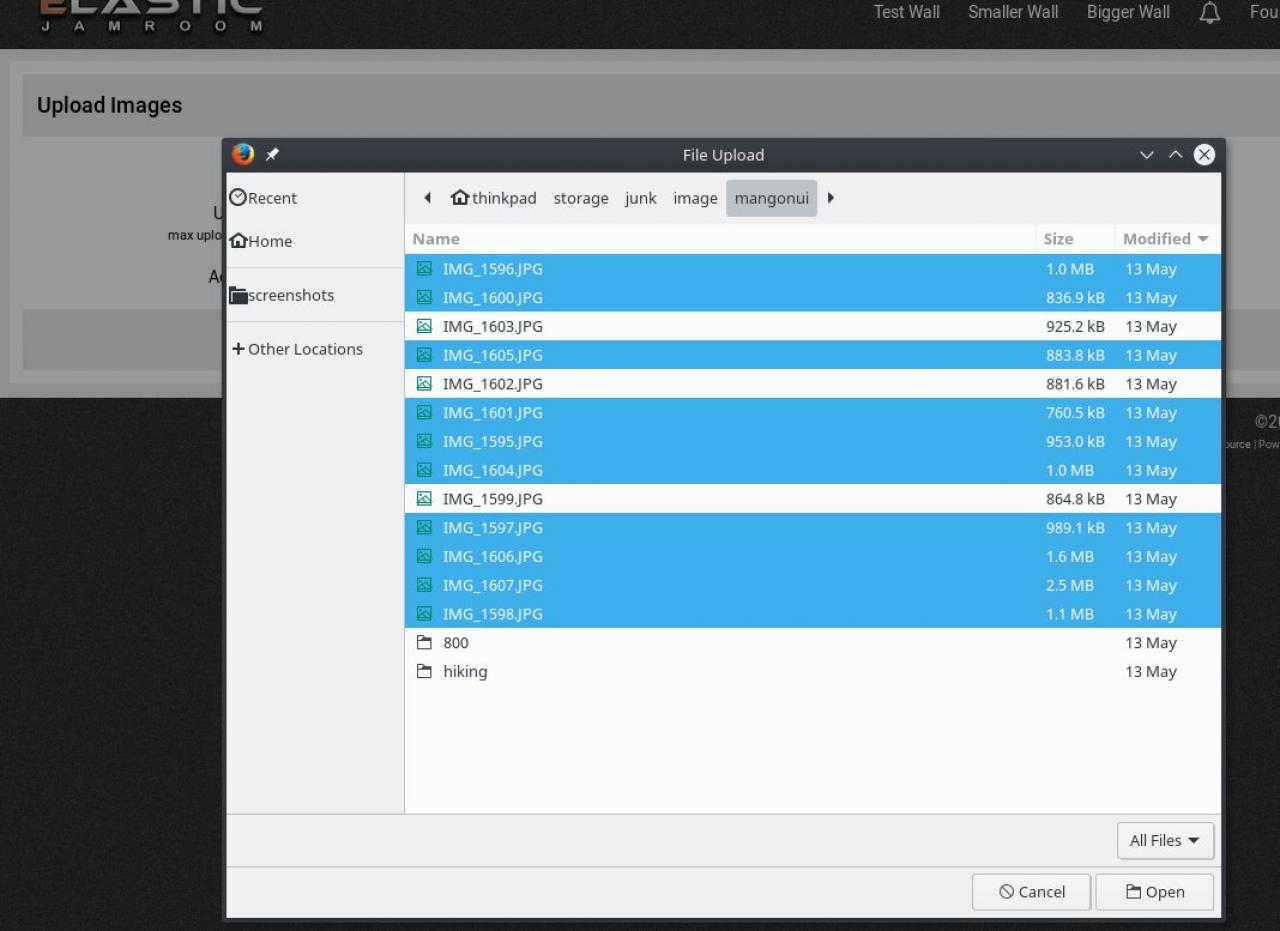Open the 800 folder

pos(455,643)
